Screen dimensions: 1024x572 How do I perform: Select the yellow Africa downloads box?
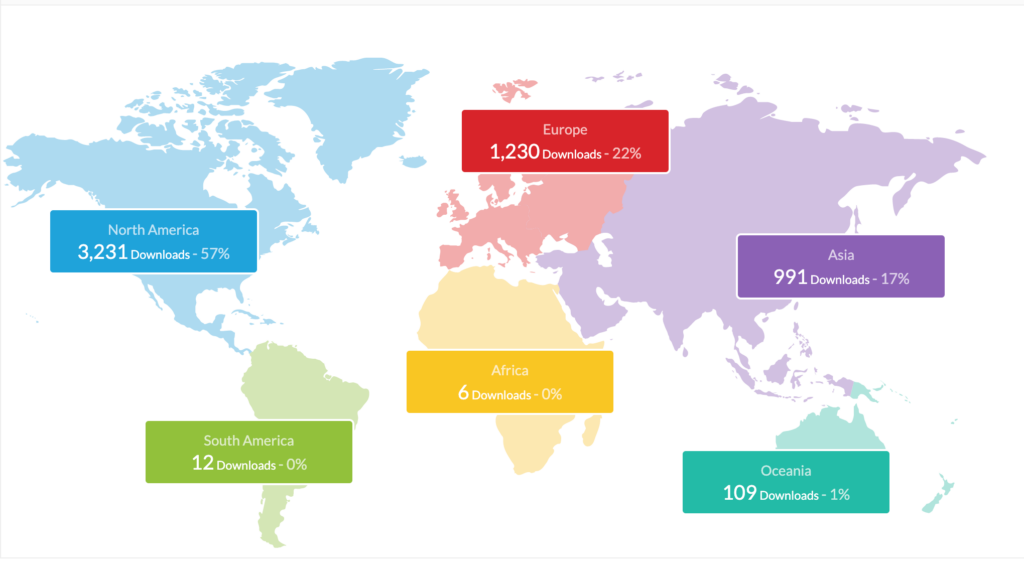(509, 381)
